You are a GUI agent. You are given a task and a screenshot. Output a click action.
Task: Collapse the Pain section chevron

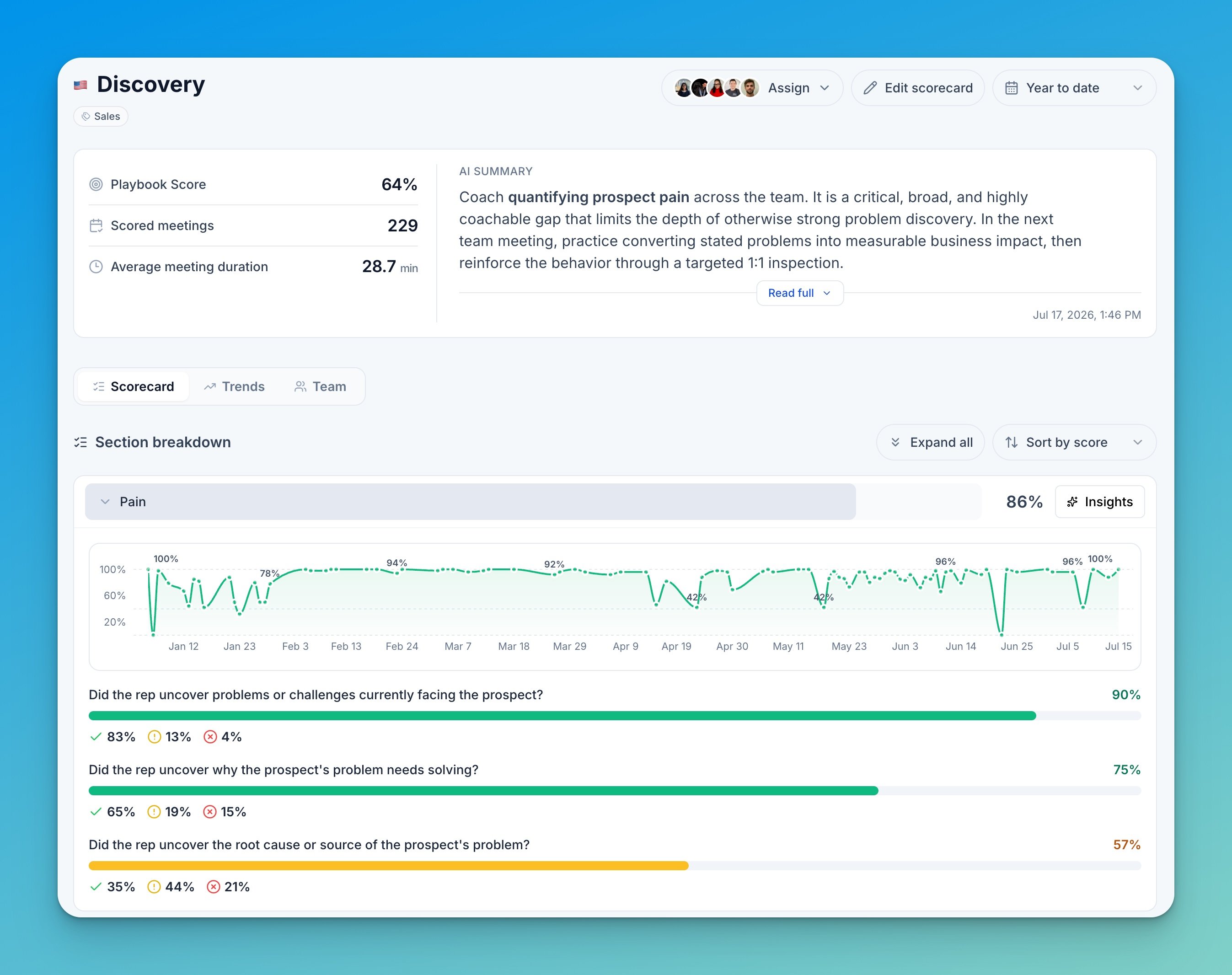[105, 502]
